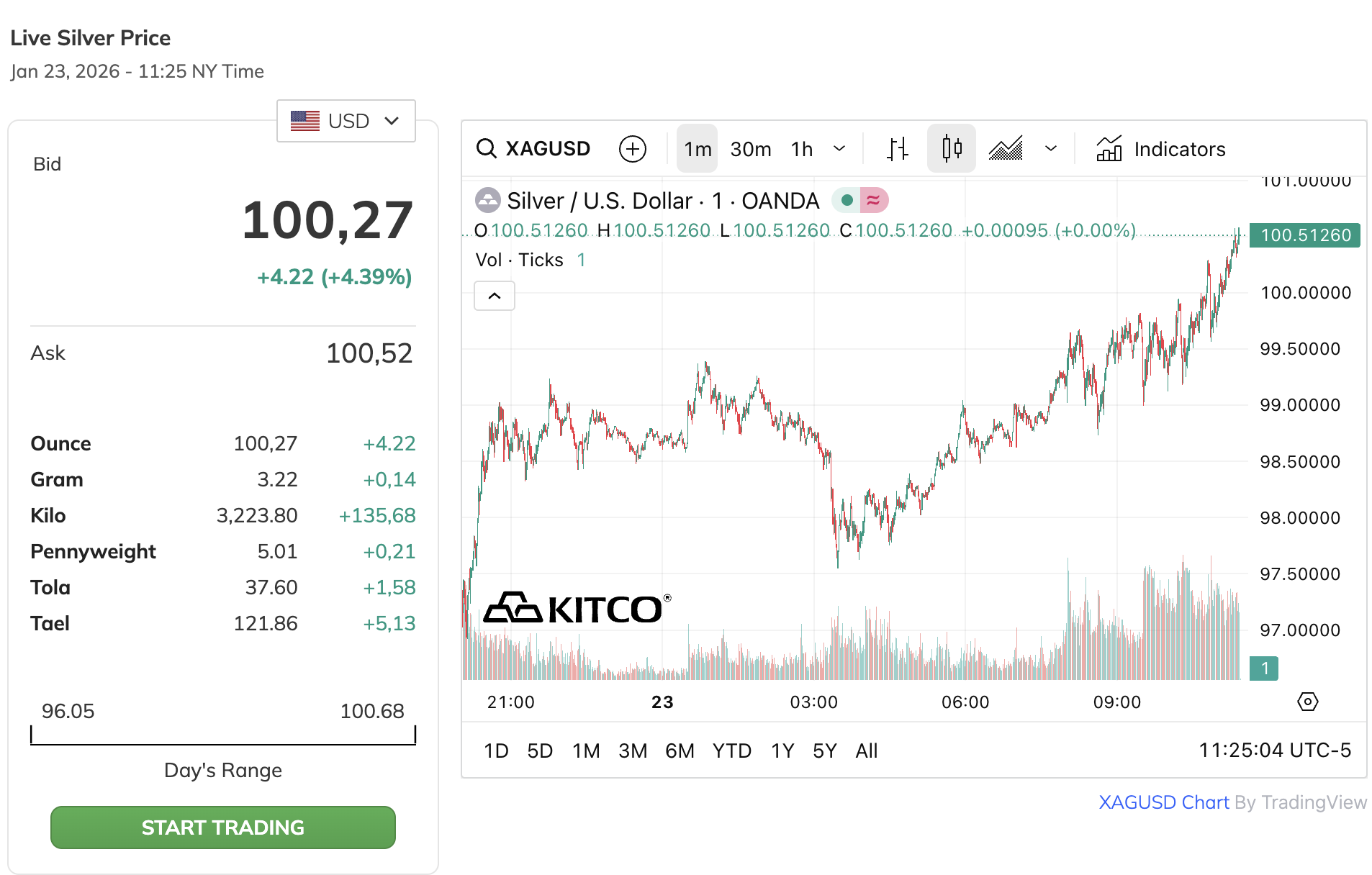Switch to the 5D date range
The image size is (1372, 875).
pyautogui.click(x=540, y=751)
